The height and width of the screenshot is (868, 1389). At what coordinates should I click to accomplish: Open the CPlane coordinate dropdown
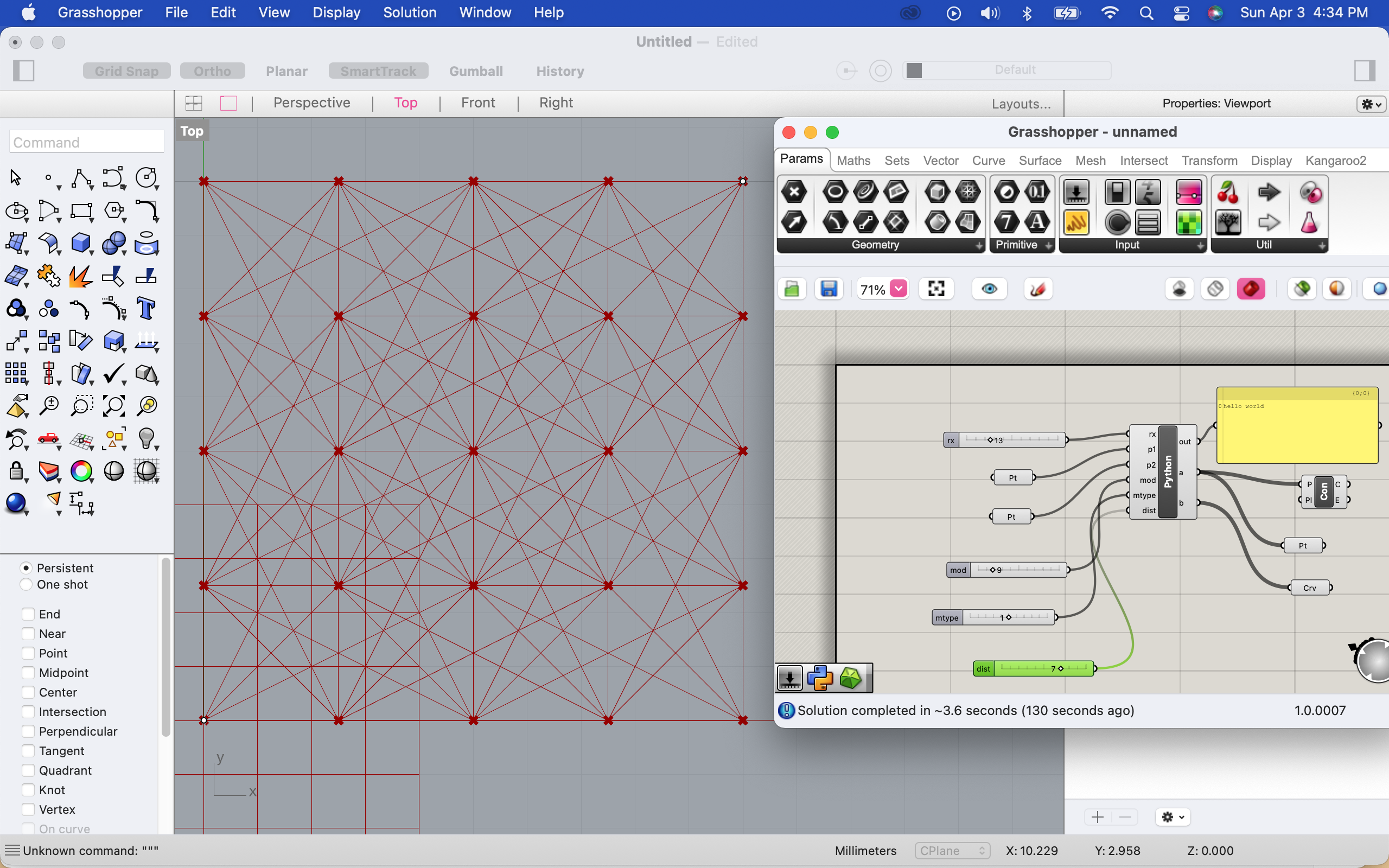point(952,851)
